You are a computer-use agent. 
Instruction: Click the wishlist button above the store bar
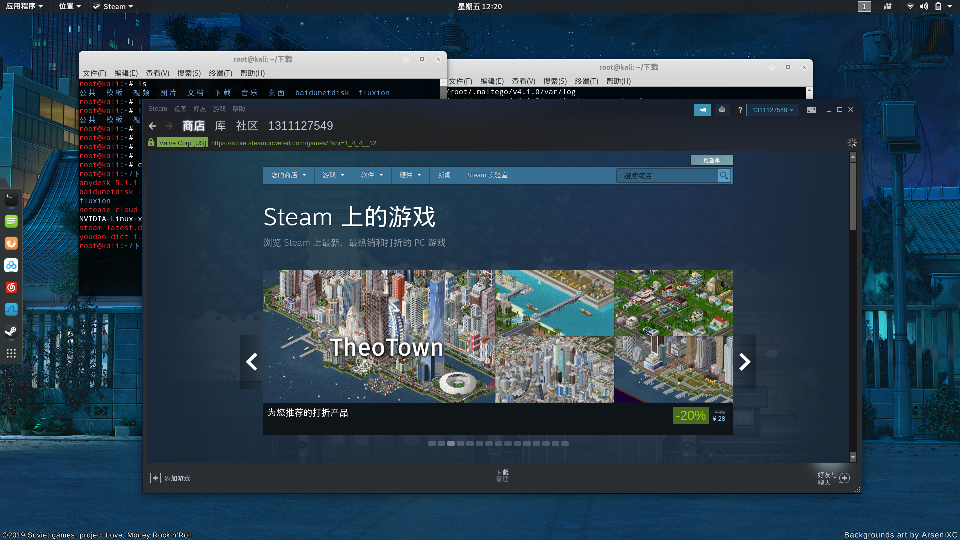click(x=711, y=160)
